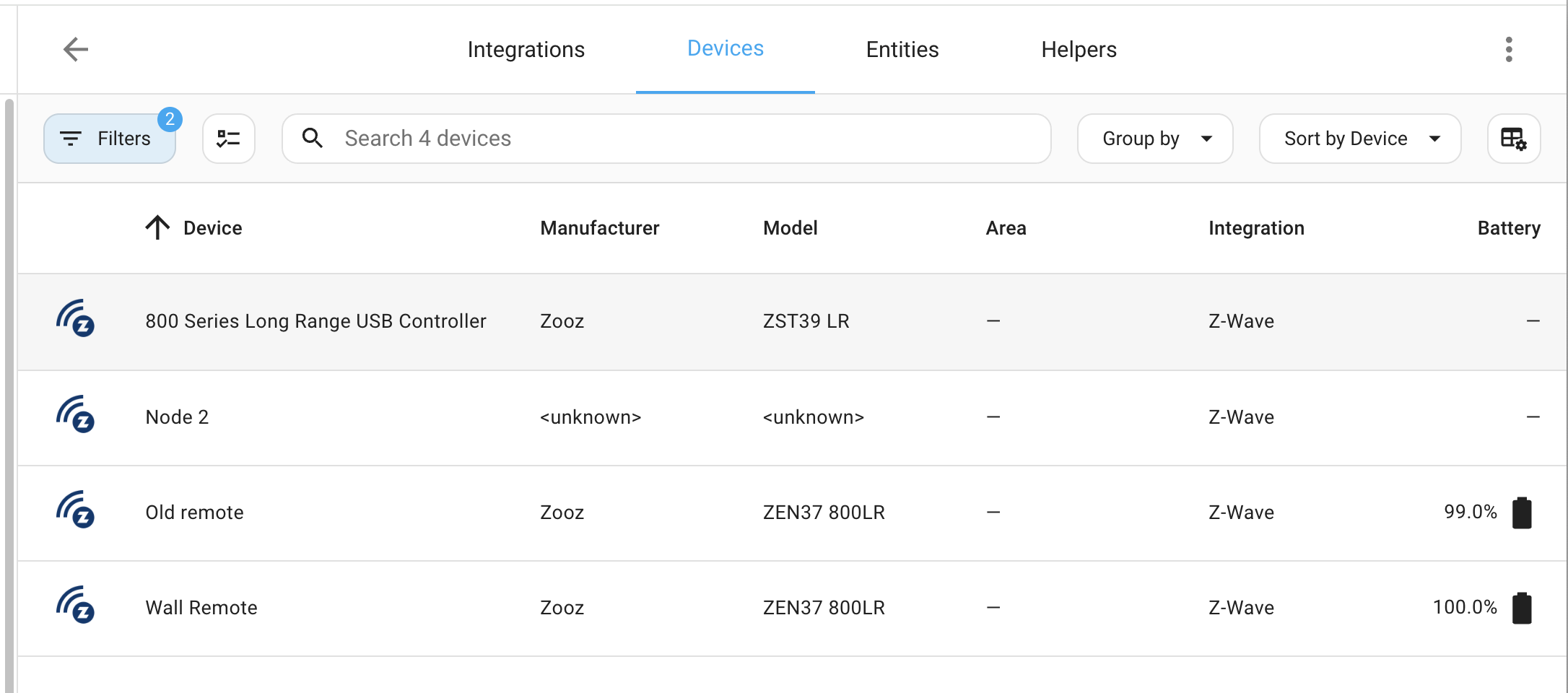Click Z-Wave icon beside Wall Remote
Image resolution: width=1568 pixels, height=693 pixels.
tap(76, 606)
